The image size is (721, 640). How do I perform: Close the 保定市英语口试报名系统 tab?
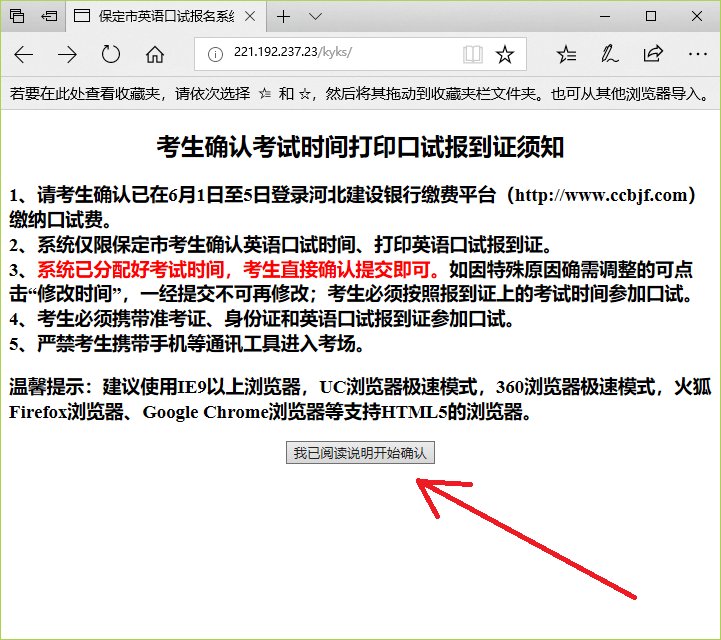pyautogui.click(x=250, y=17)
